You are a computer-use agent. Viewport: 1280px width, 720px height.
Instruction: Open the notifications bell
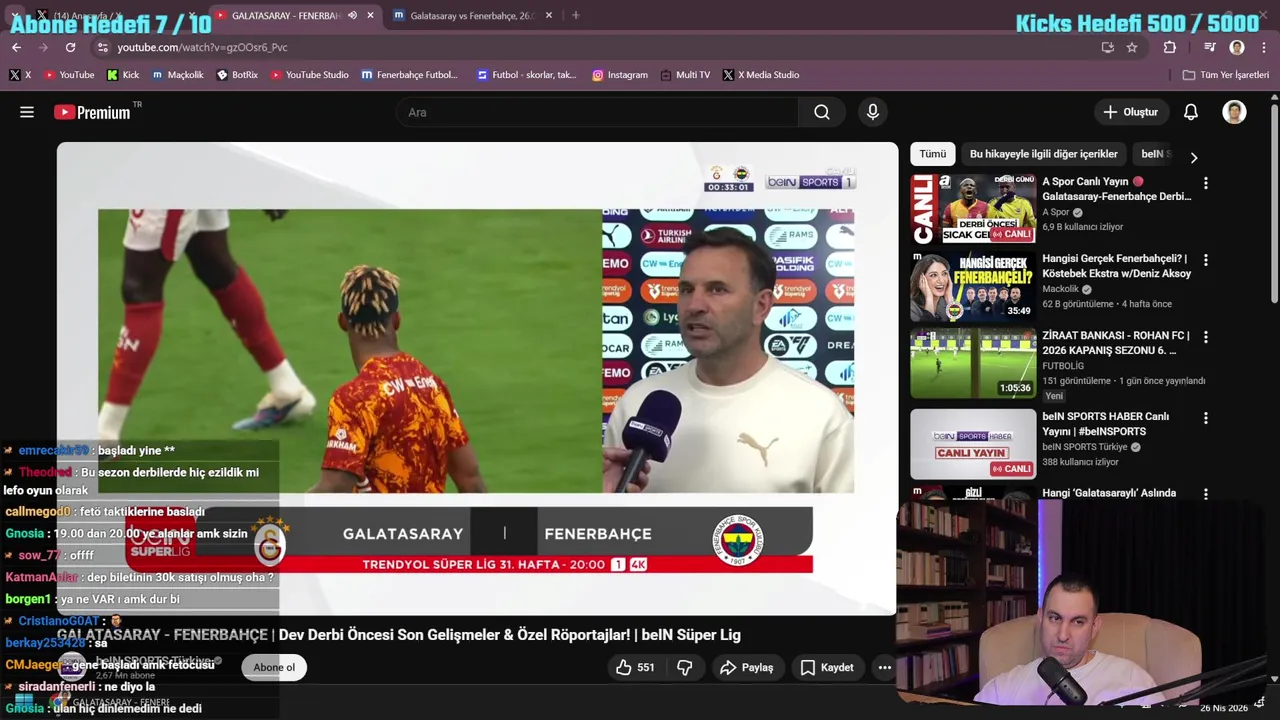click(x=1191, y=112)
